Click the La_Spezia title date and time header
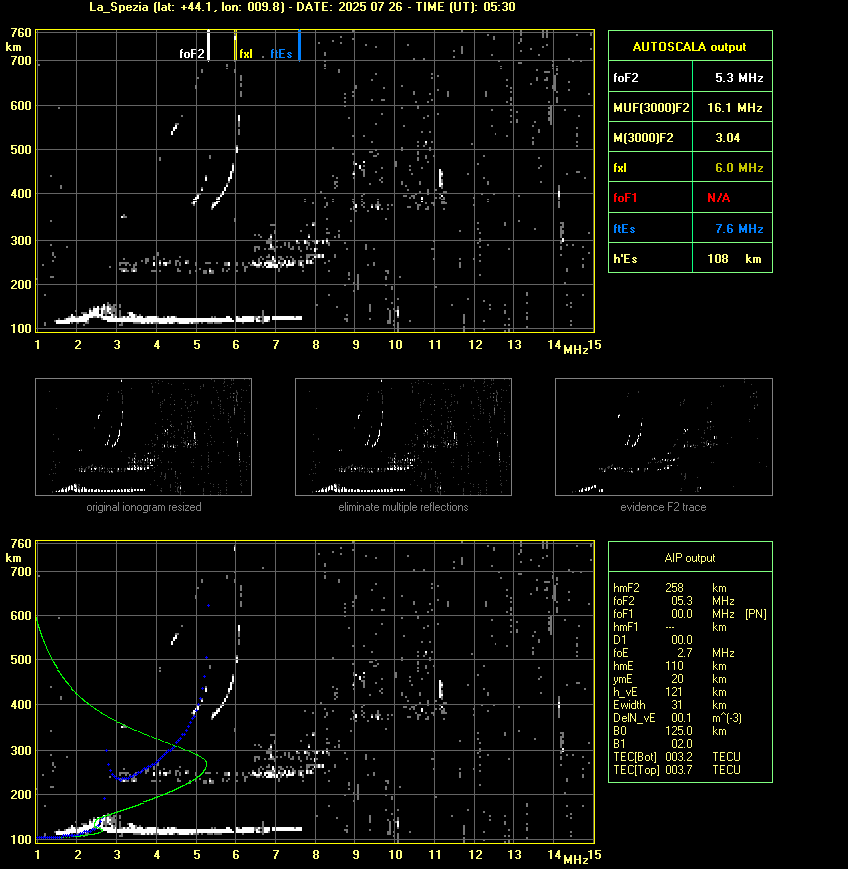The image size is (848, 869). 303,7
